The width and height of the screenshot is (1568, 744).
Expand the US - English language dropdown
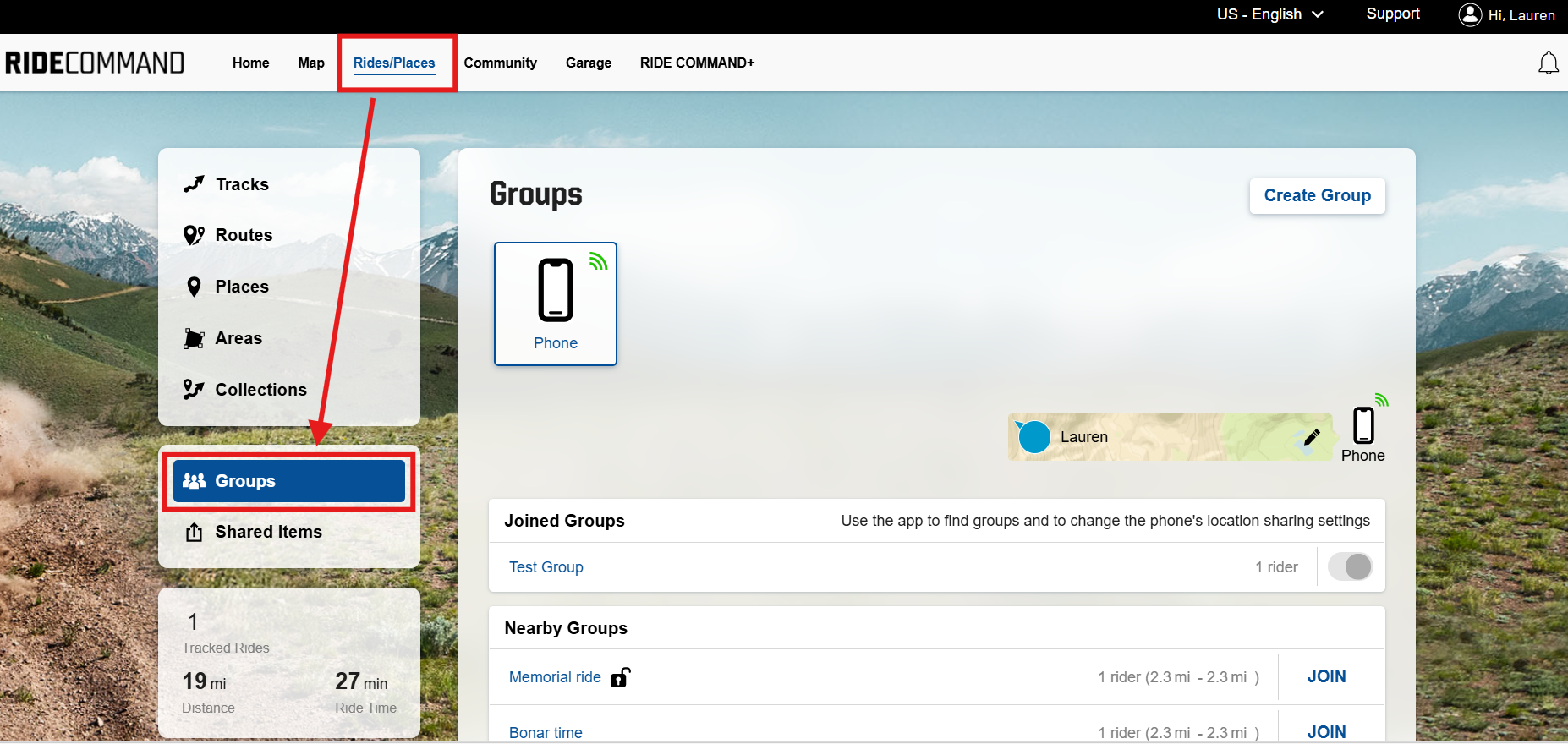click(1269, 14)
